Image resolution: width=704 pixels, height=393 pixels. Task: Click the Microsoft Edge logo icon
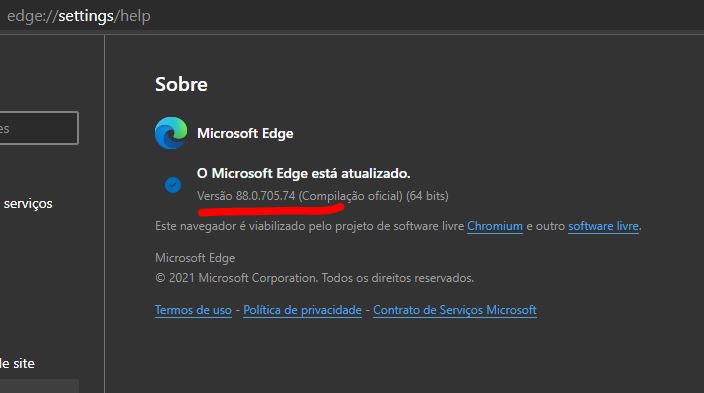pos(171,132)
